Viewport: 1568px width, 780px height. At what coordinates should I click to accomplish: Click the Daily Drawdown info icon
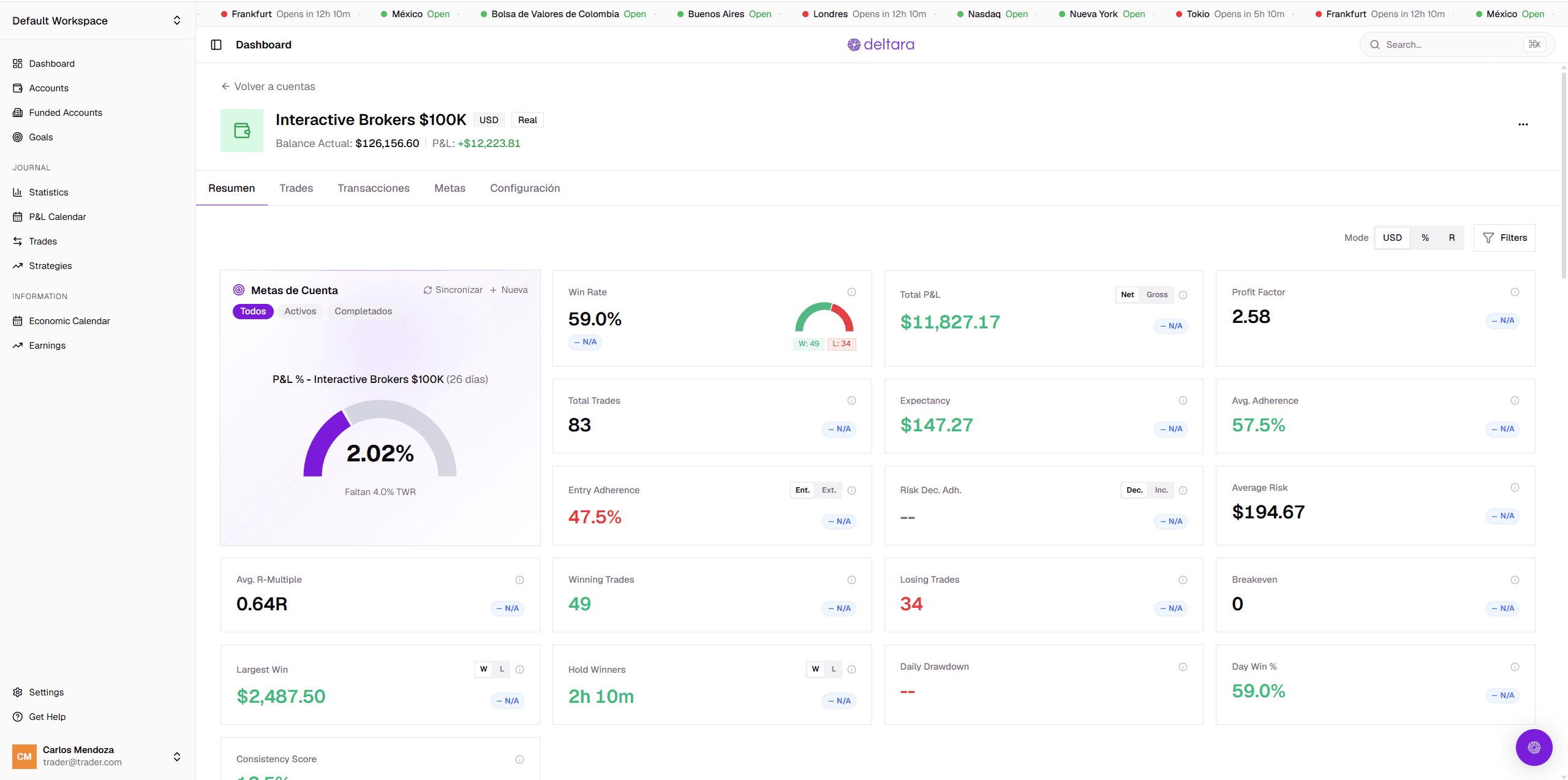[1183, 667]
